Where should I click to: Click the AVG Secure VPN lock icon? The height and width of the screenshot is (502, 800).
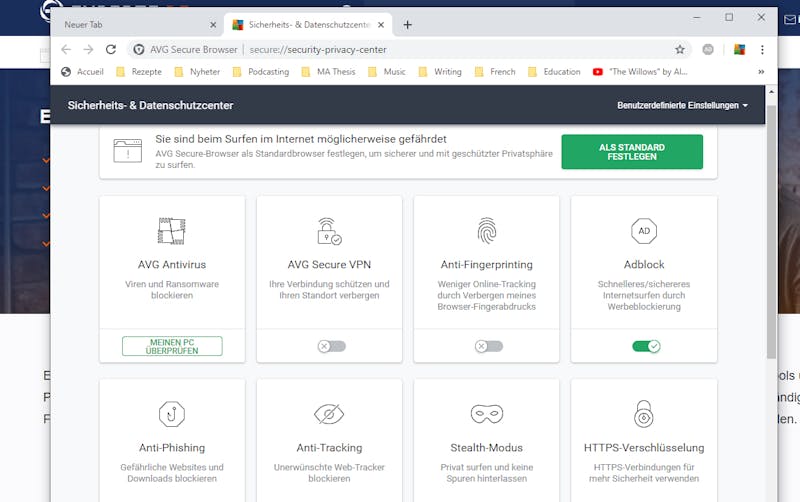click(x=329, y=231)
